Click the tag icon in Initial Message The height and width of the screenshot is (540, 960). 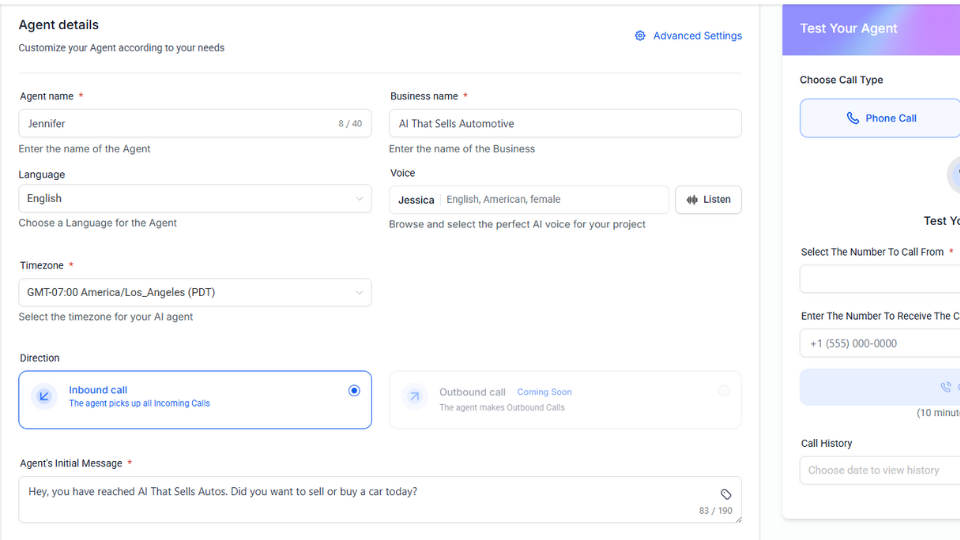(726, 494)
